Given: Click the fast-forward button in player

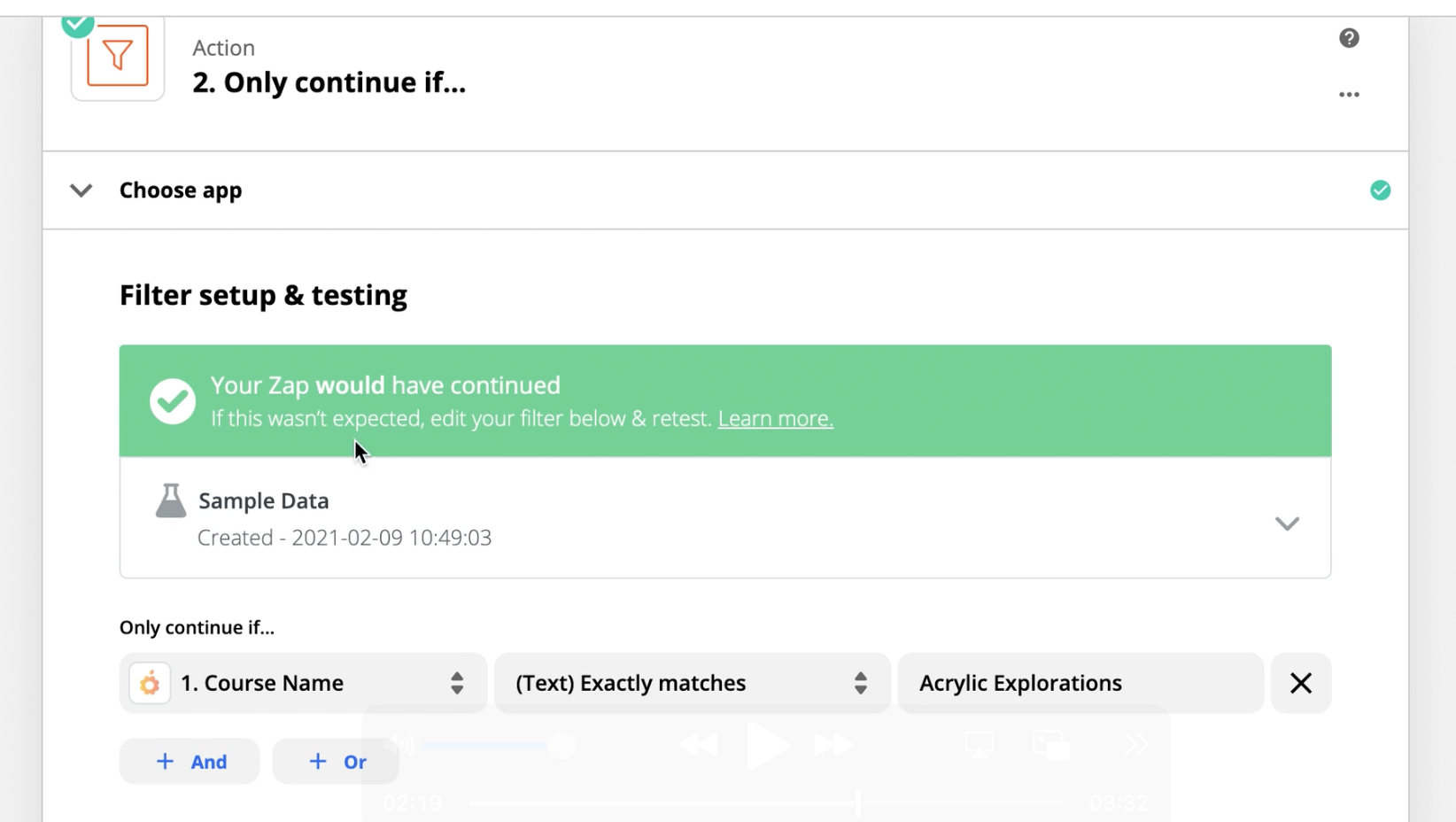Looking at the screenshot, I should coord(834,746).
